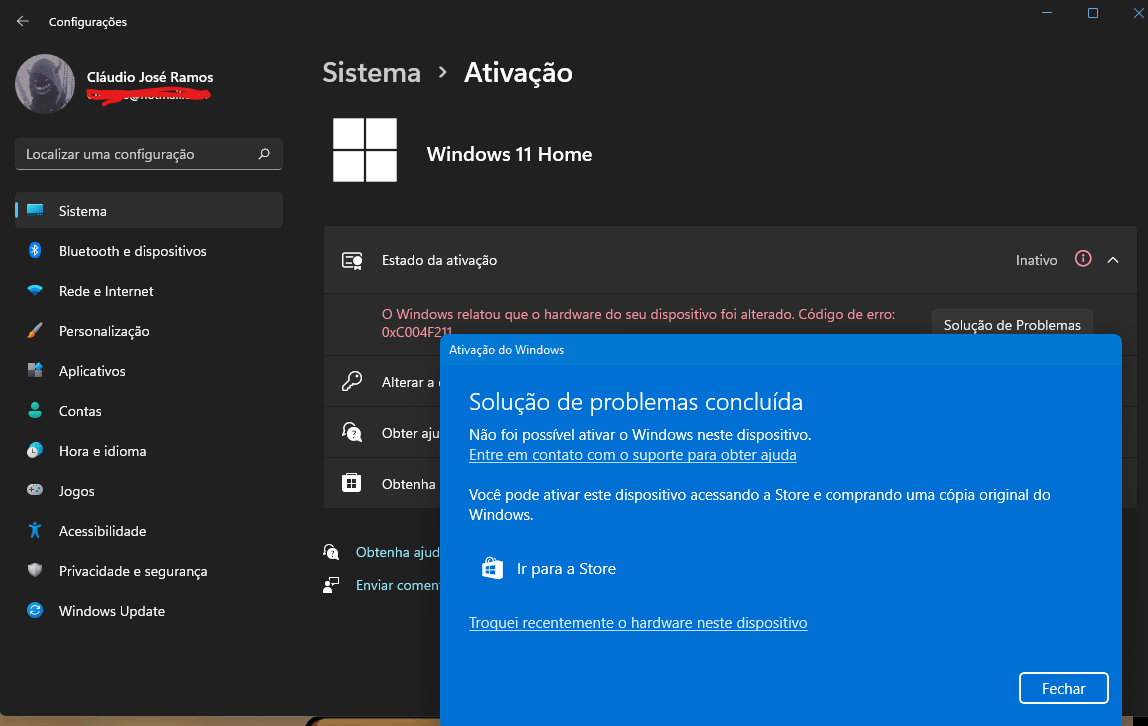Open the Obtenha ajuda link at bottom
This screenshot has height=726, width=1148.
398,552
